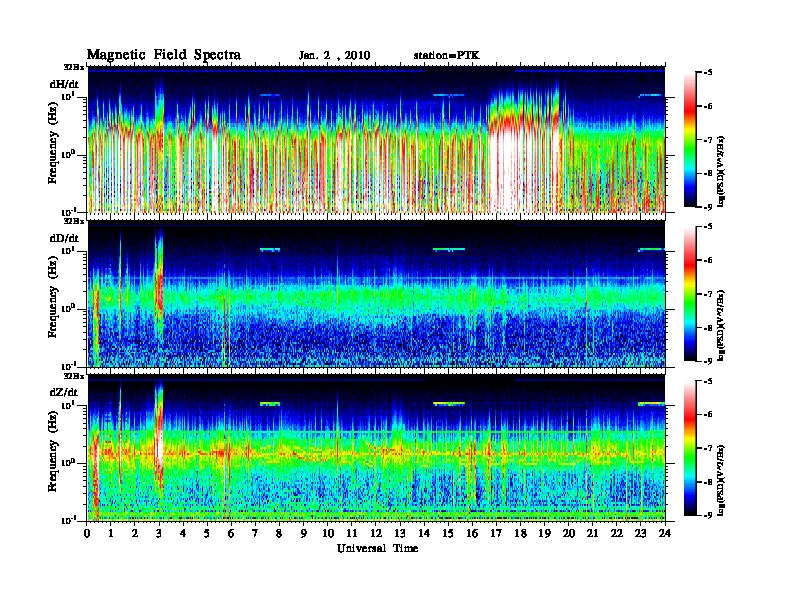
Task: Click the 10^0 tick label on dD/dt frequency axis
Action: [69, 308]
